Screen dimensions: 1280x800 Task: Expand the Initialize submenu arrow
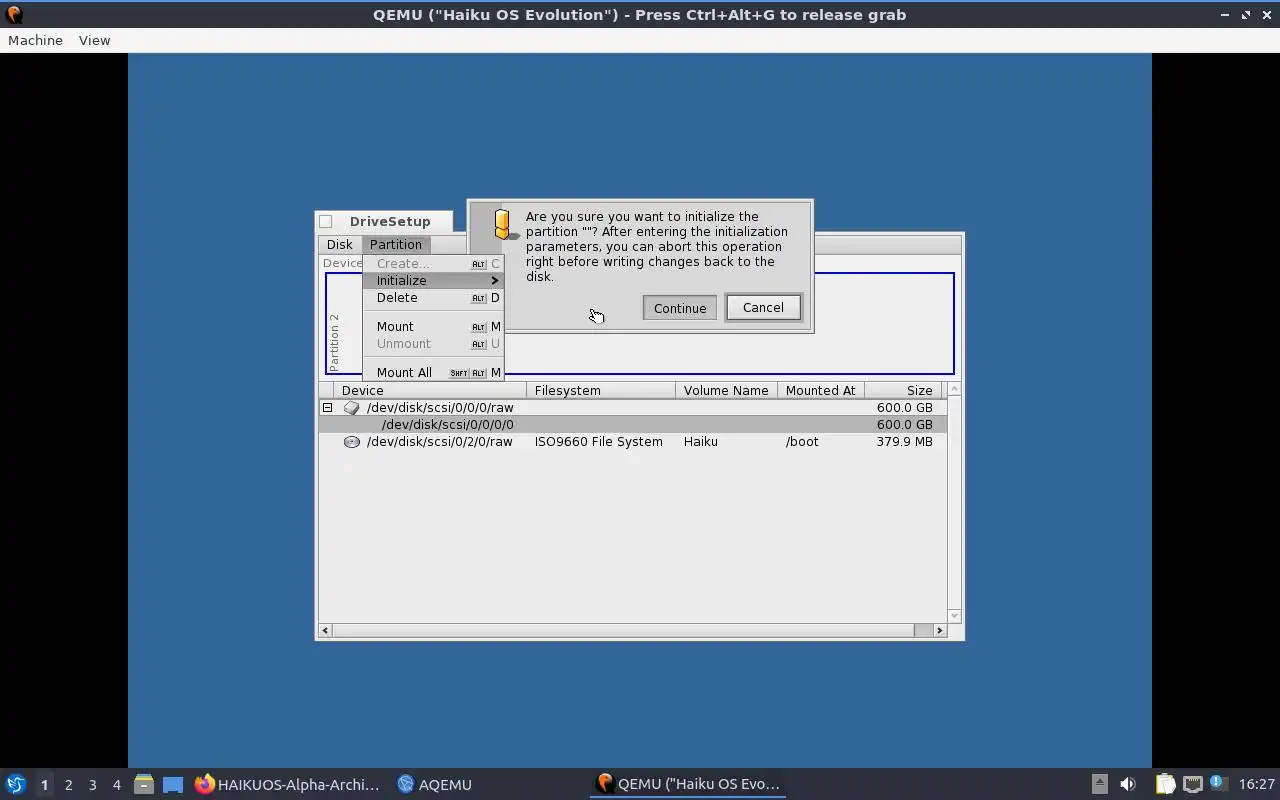494,281
